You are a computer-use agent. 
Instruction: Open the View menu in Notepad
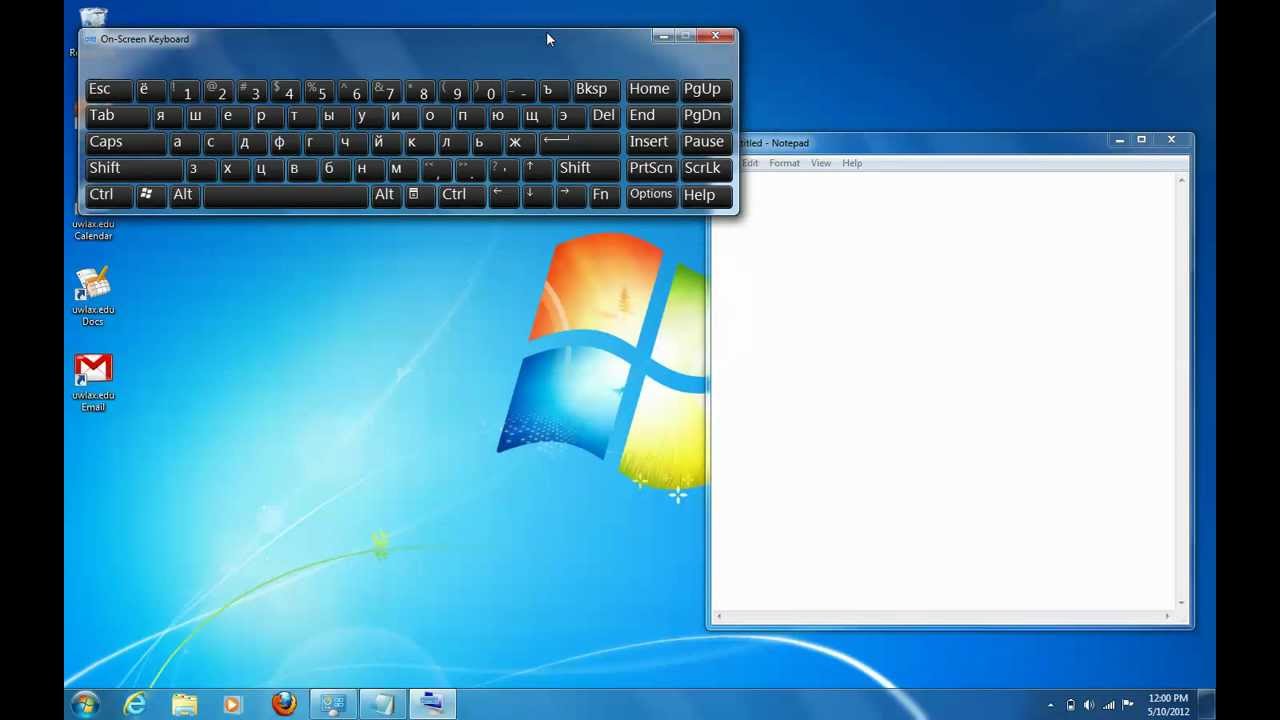click(x=821, y=163)
